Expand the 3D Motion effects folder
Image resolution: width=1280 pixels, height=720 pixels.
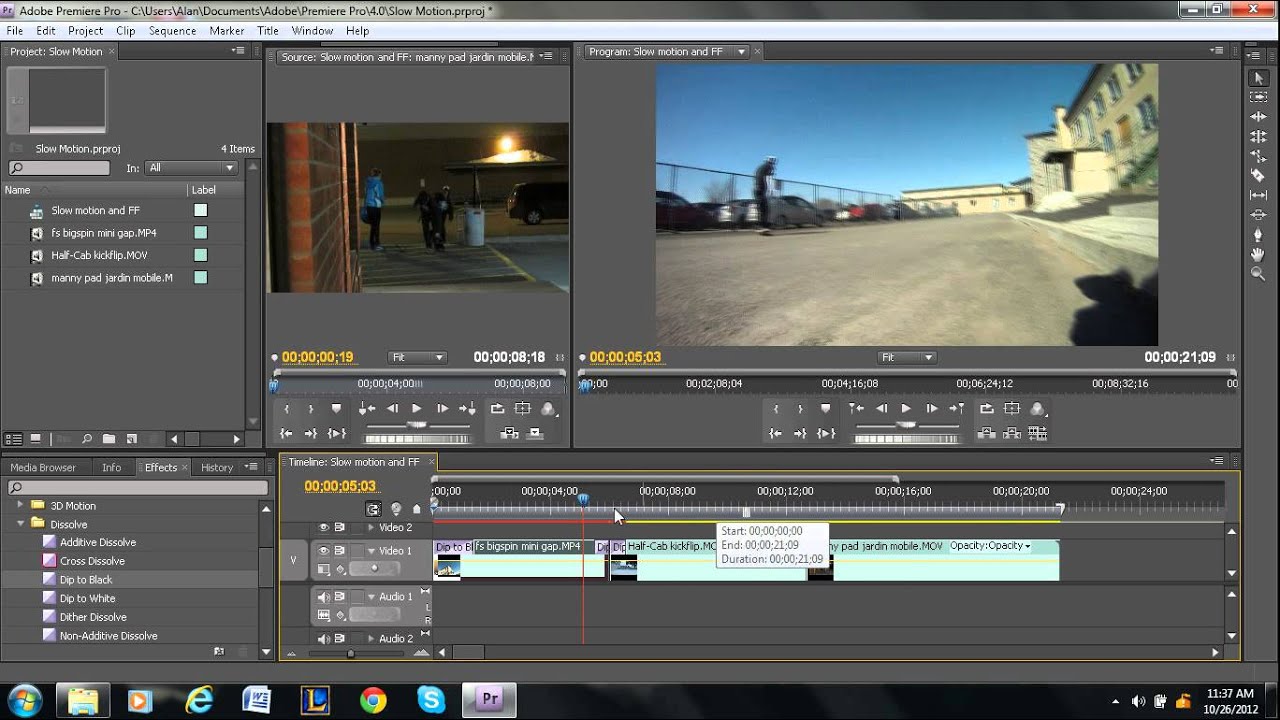[20, 505]
